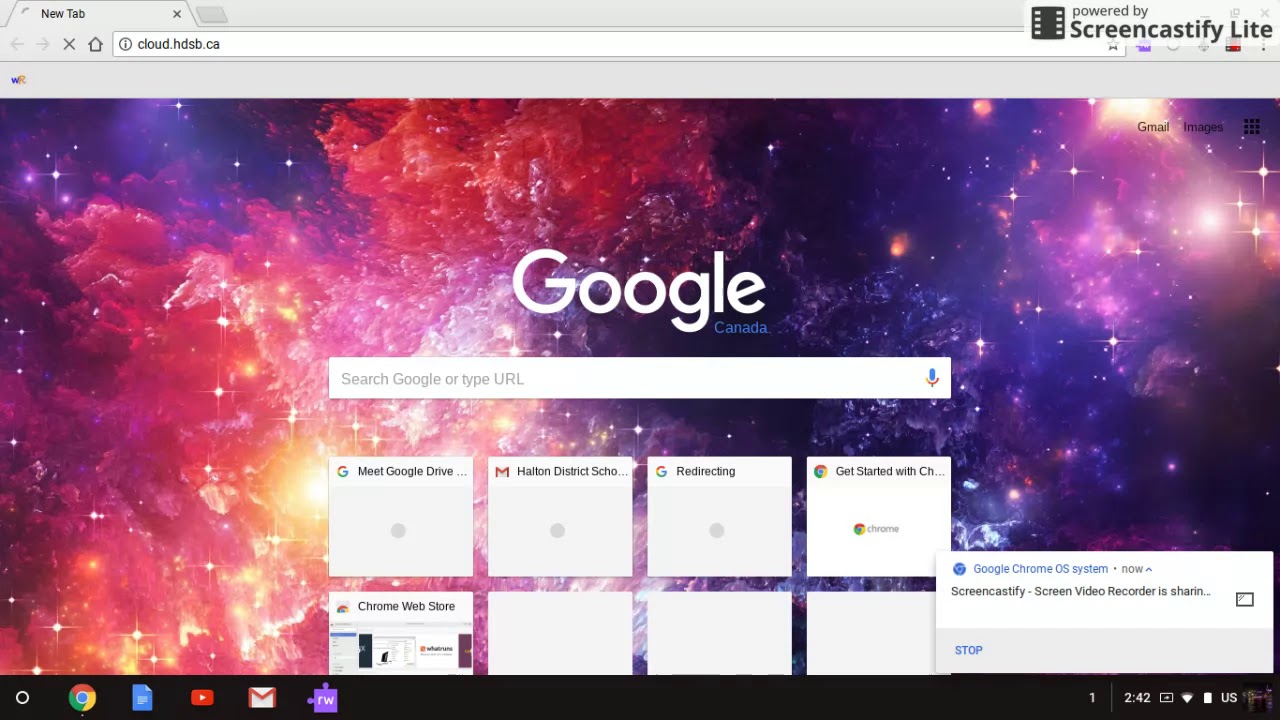
Task: Go back to the previous page
Action: pyautogui.click(x=17, y=44)
